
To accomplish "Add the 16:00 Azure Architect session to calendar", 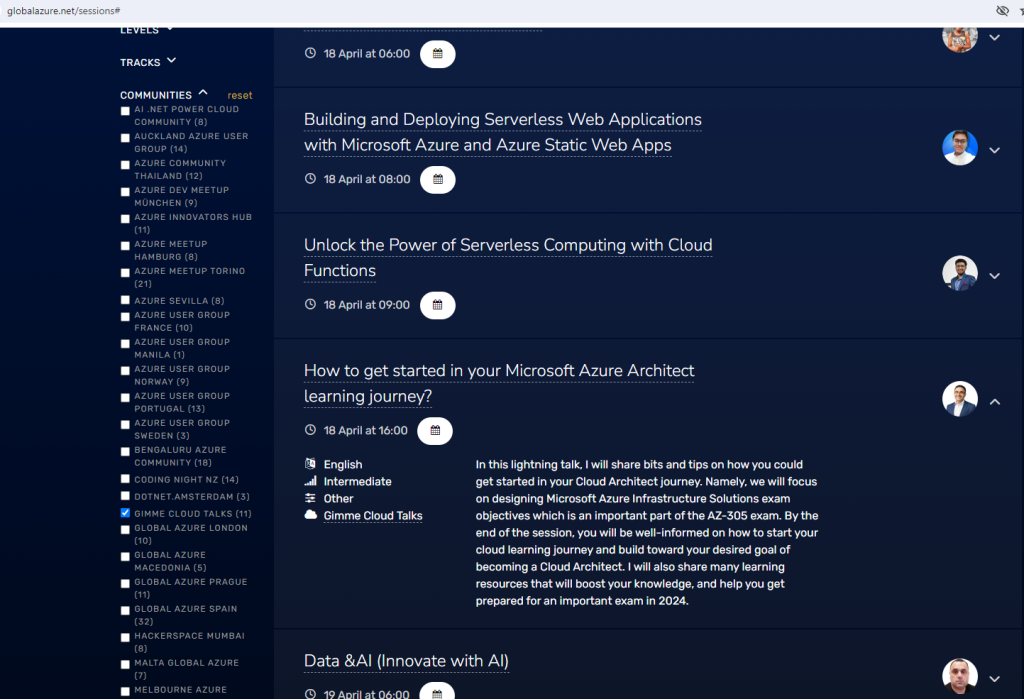I will click(434, 431).
